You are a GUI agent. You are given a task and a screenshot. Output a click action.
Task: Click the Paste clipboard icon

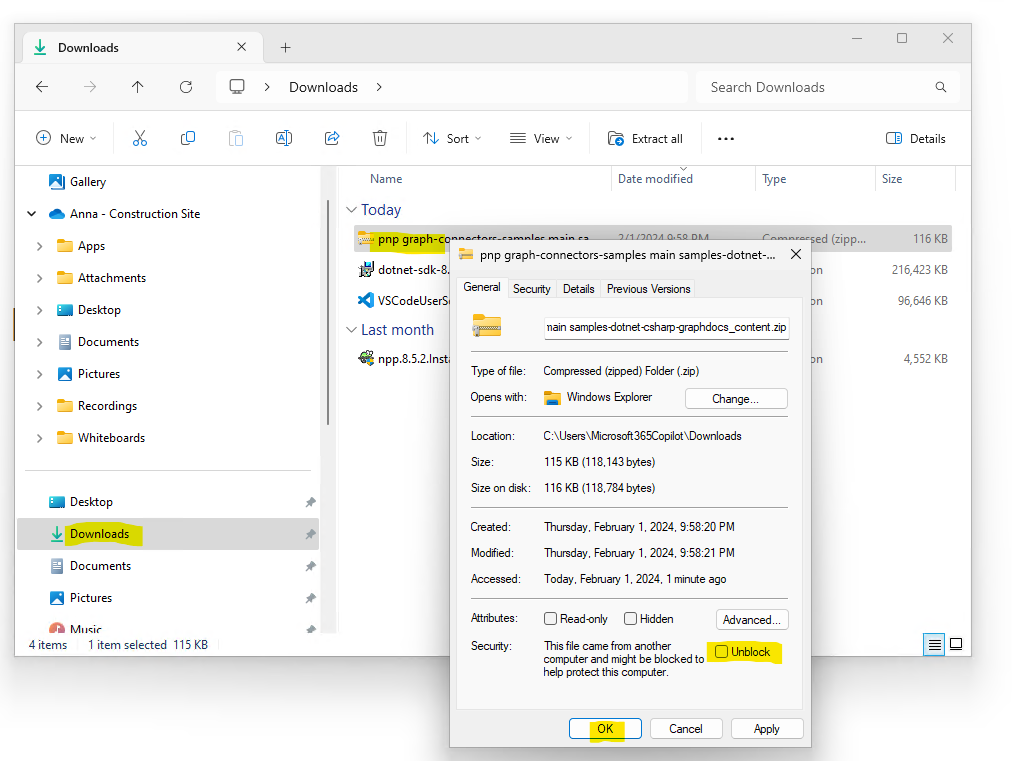click(x=236, y=138)
